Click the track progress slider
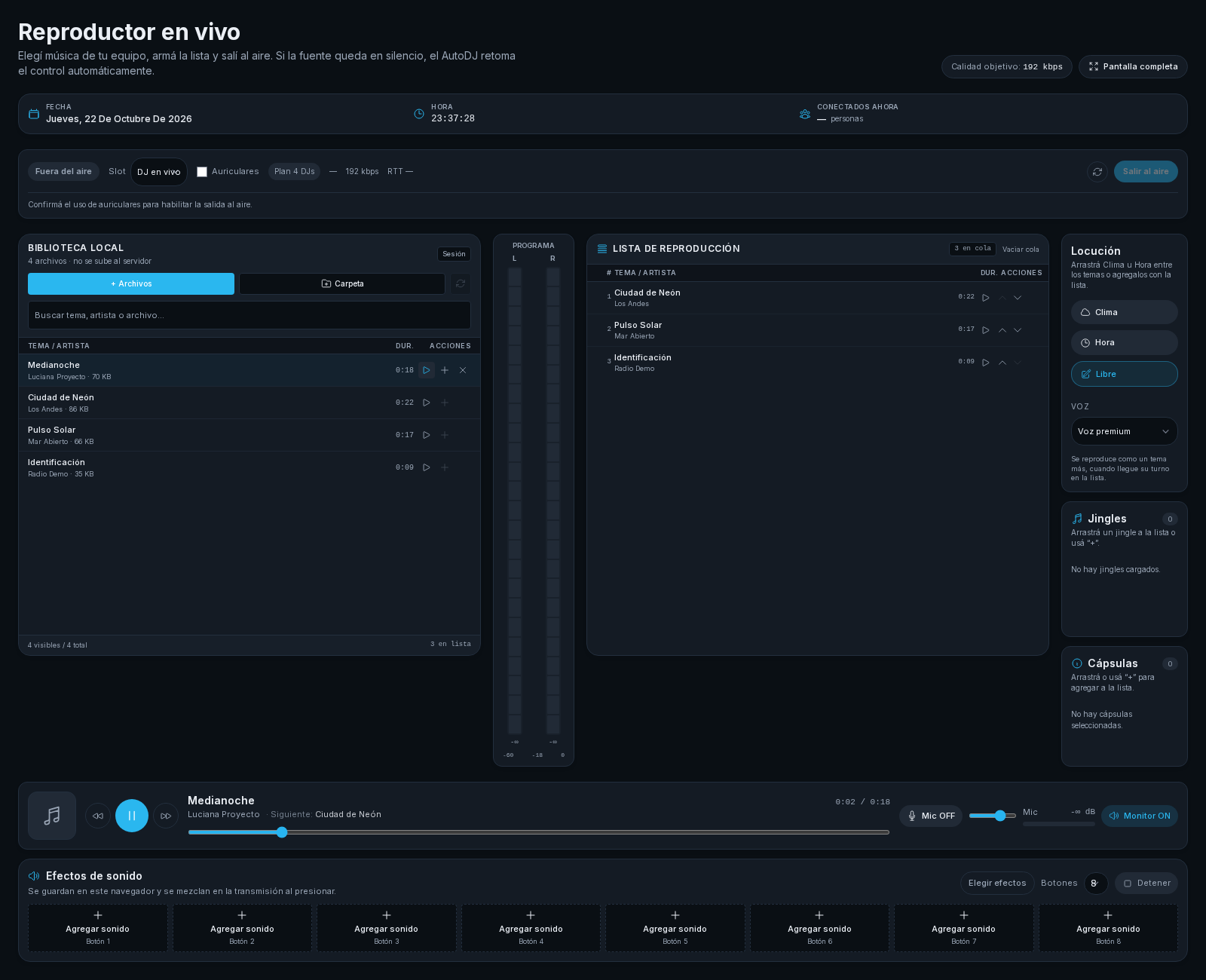Viewport: 1206px width, 980px height. tap(539, 832)
